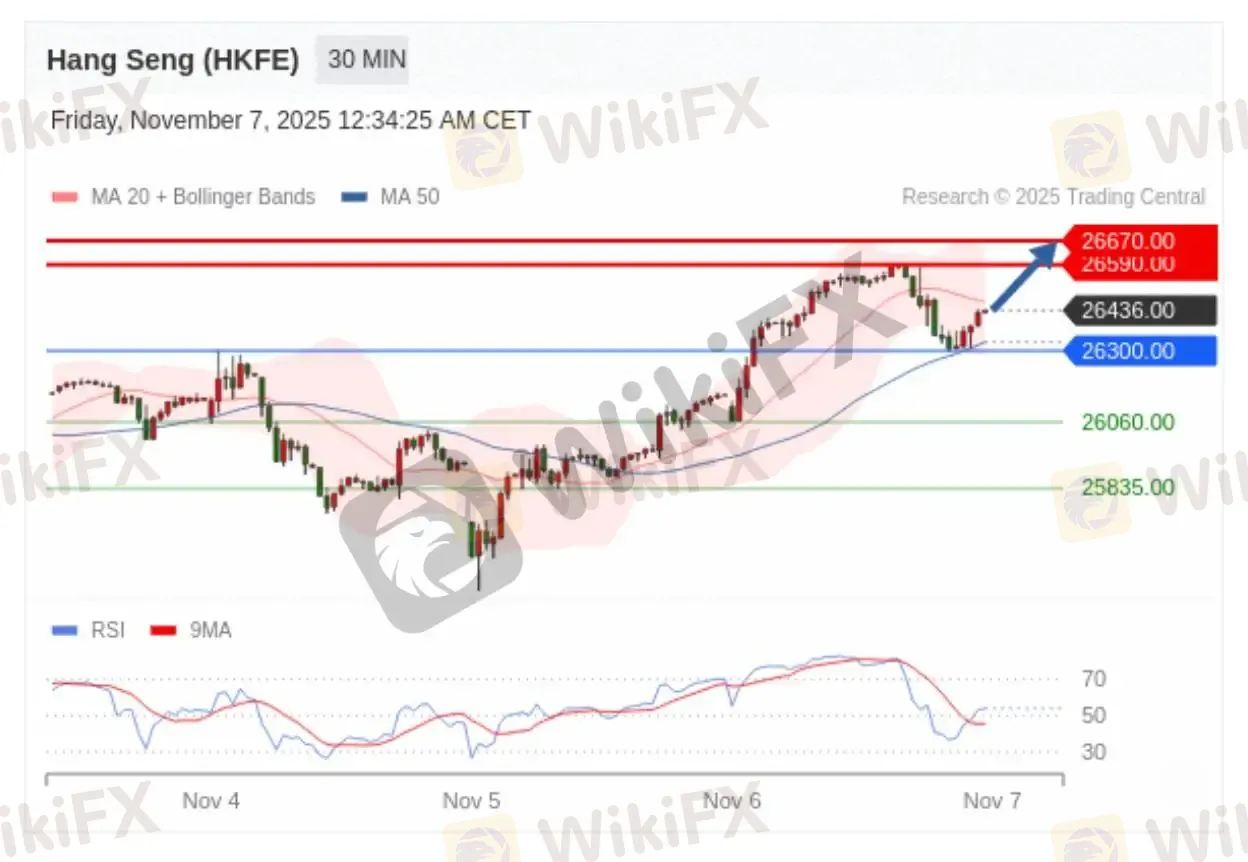Click the Nov 5 date axis label
Image resolution: width=1248 pixels, height=862 pixels.
471,801
